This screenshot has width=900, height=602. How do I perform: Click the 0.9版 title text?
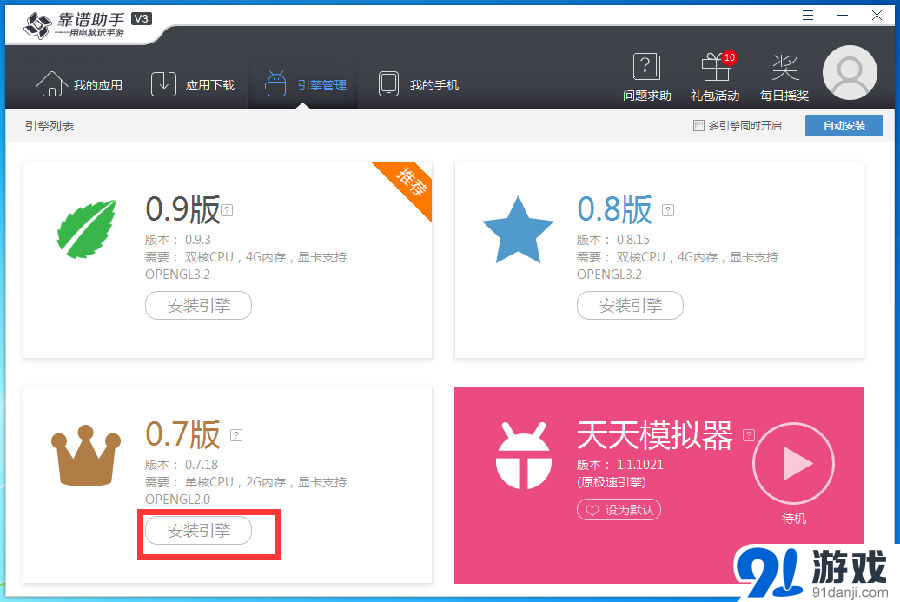(x=183, y=209)
